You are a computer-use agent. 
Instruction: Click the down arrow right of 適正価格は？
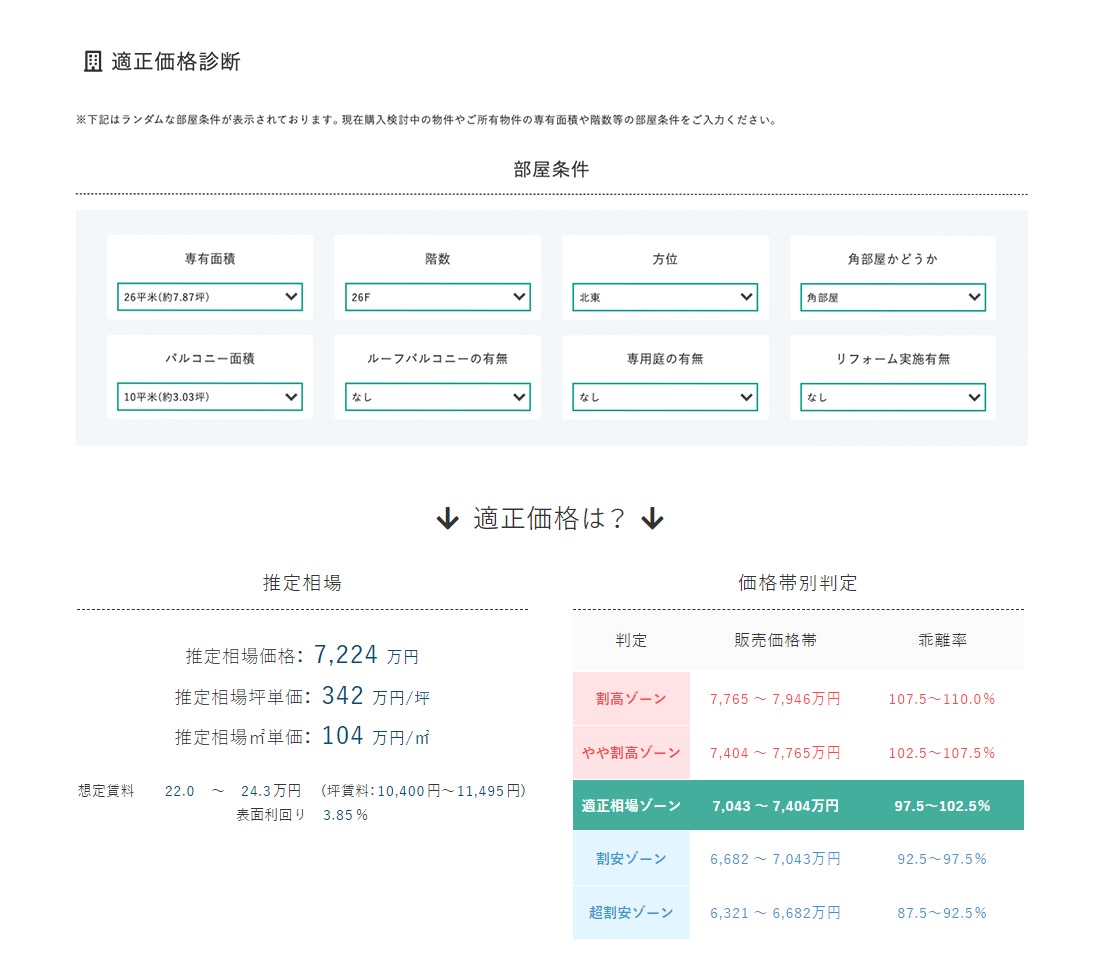point(652,519)
